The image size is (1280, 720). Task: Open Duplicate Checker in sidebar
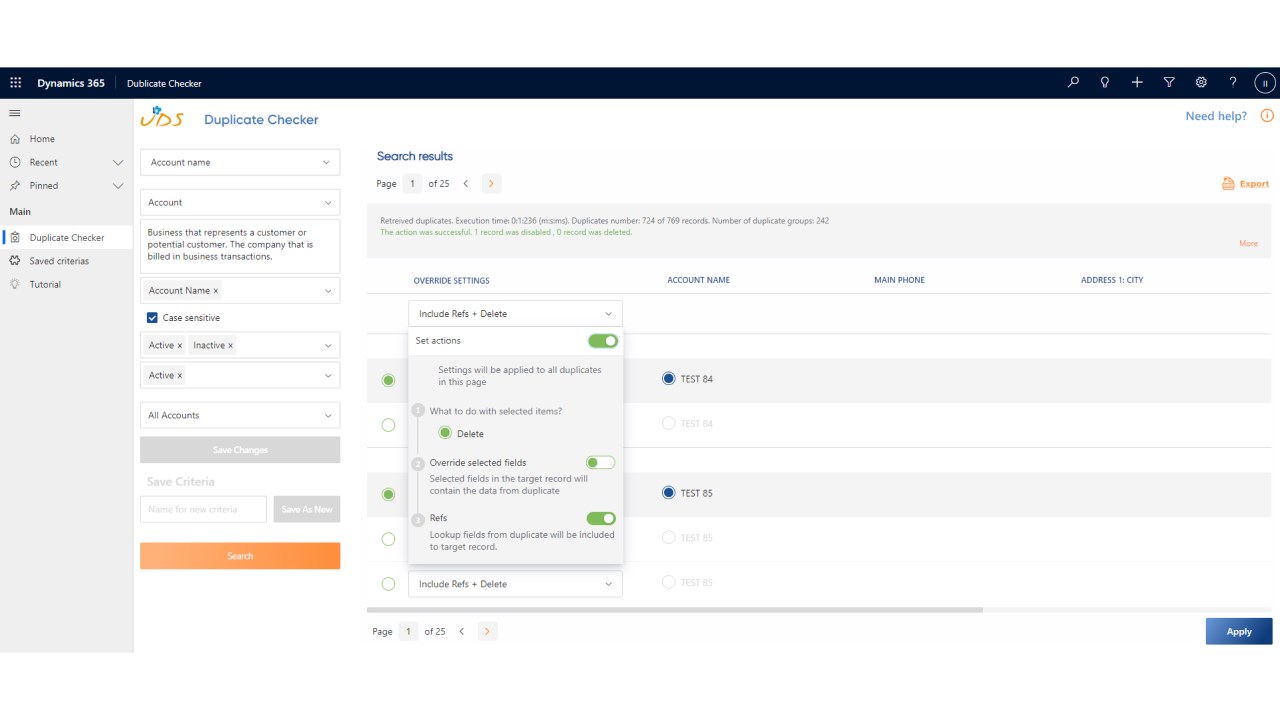point(66,238)
